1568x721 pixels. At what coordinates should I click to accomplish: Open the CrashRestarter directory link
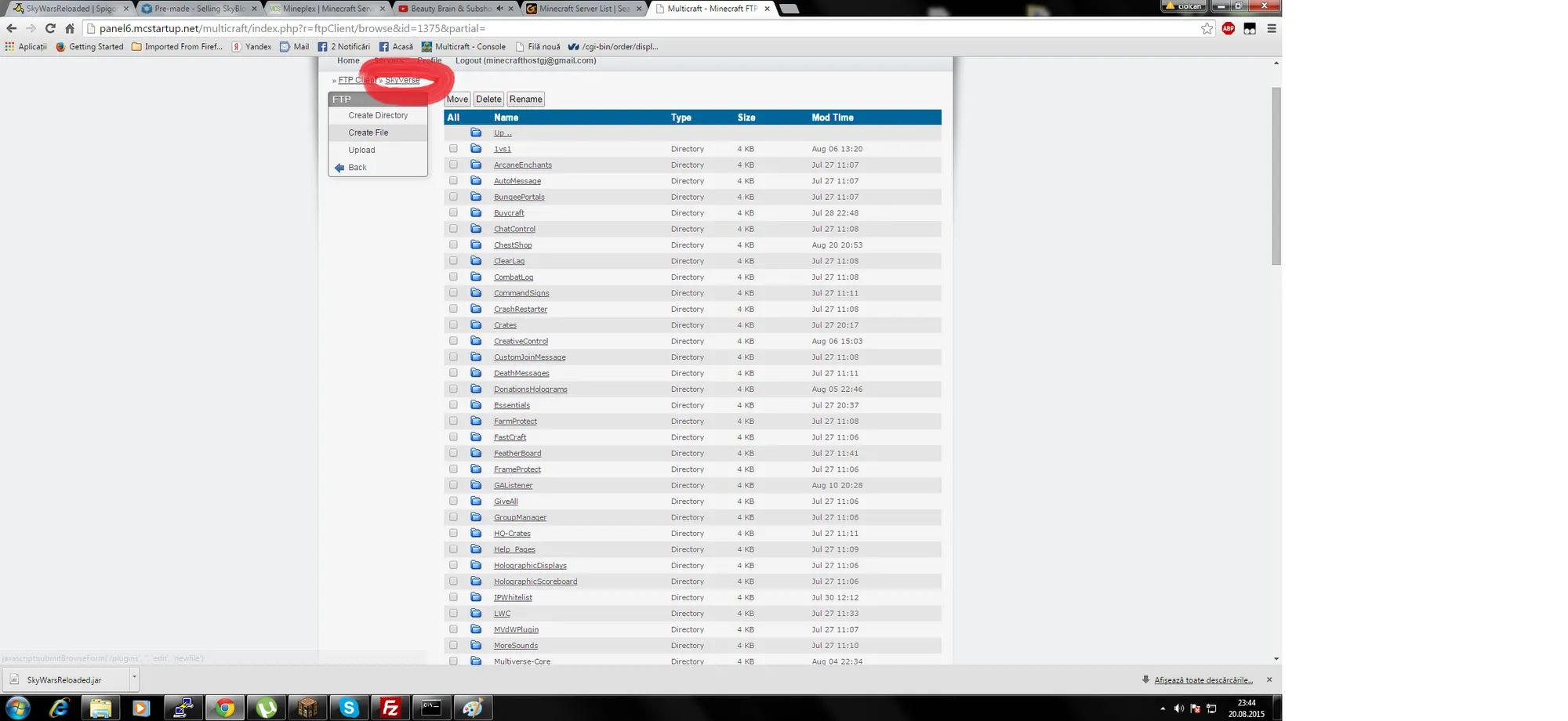(x=520, y=309)
